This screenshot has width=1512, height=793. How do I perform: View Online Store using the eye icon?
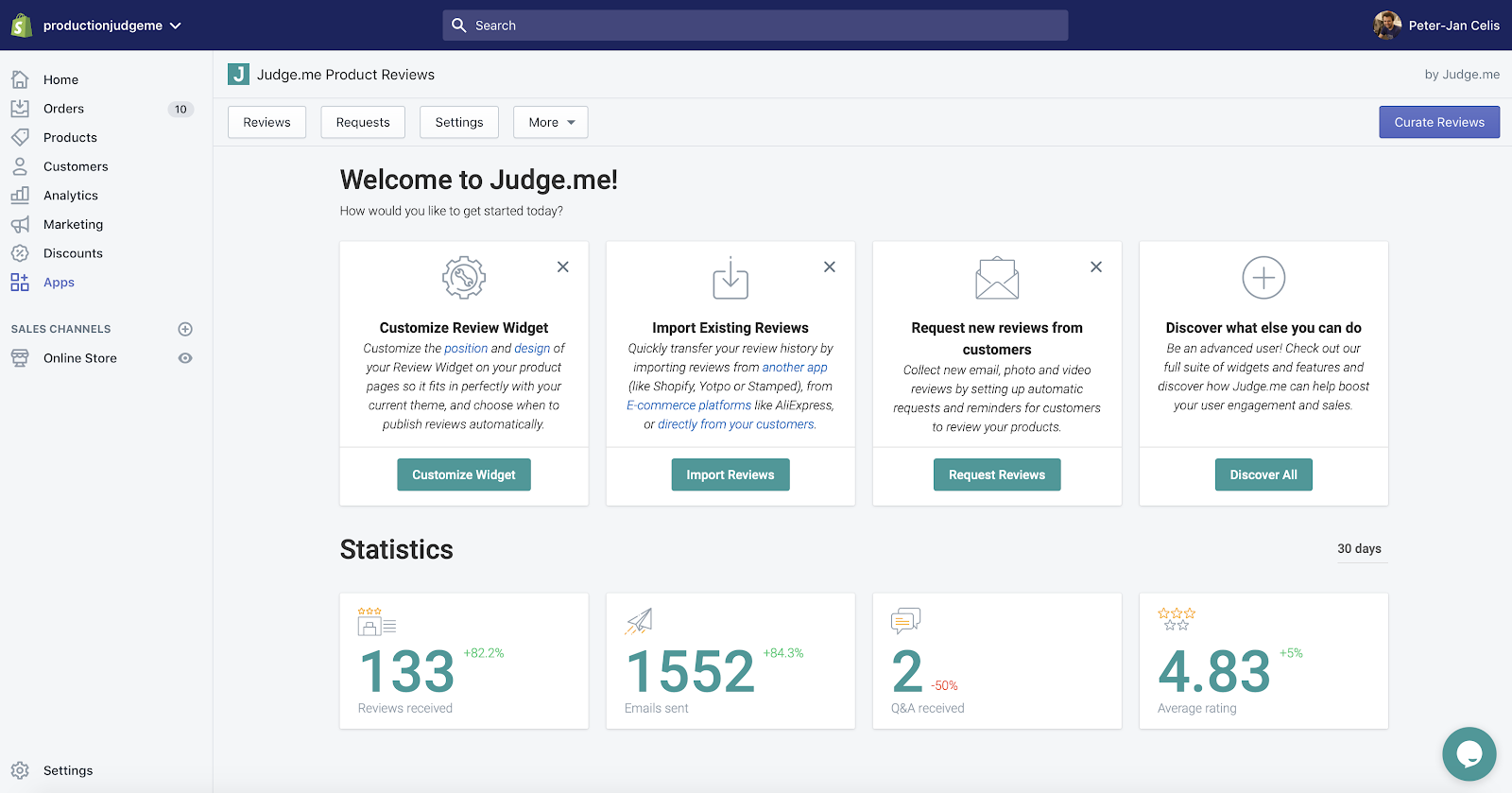(185, 358)
